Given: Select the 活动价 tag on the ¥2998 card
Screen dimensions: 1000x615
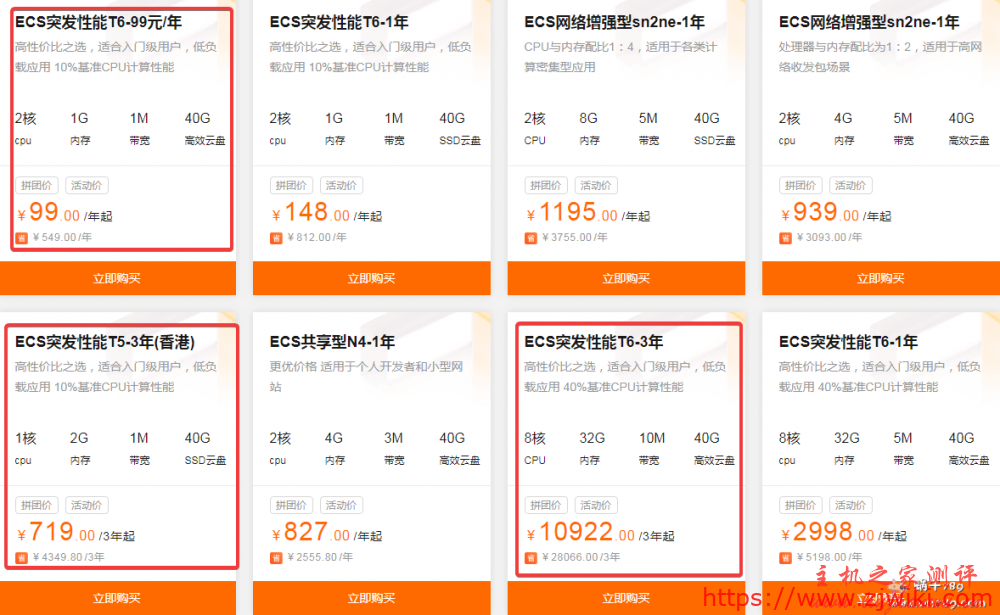Looking at the screenshot, I should (x=851, y=506).
